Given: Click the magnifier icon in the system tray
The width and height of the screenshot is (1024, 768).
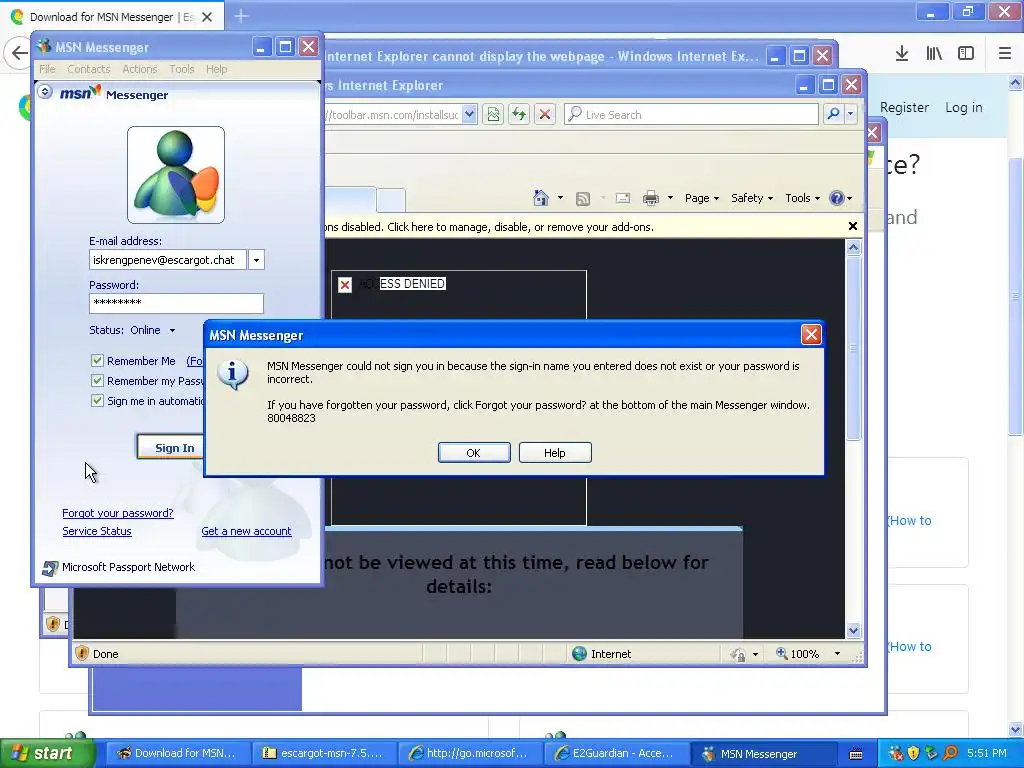Looking at the screenshot, I should [x=950, y=753].
